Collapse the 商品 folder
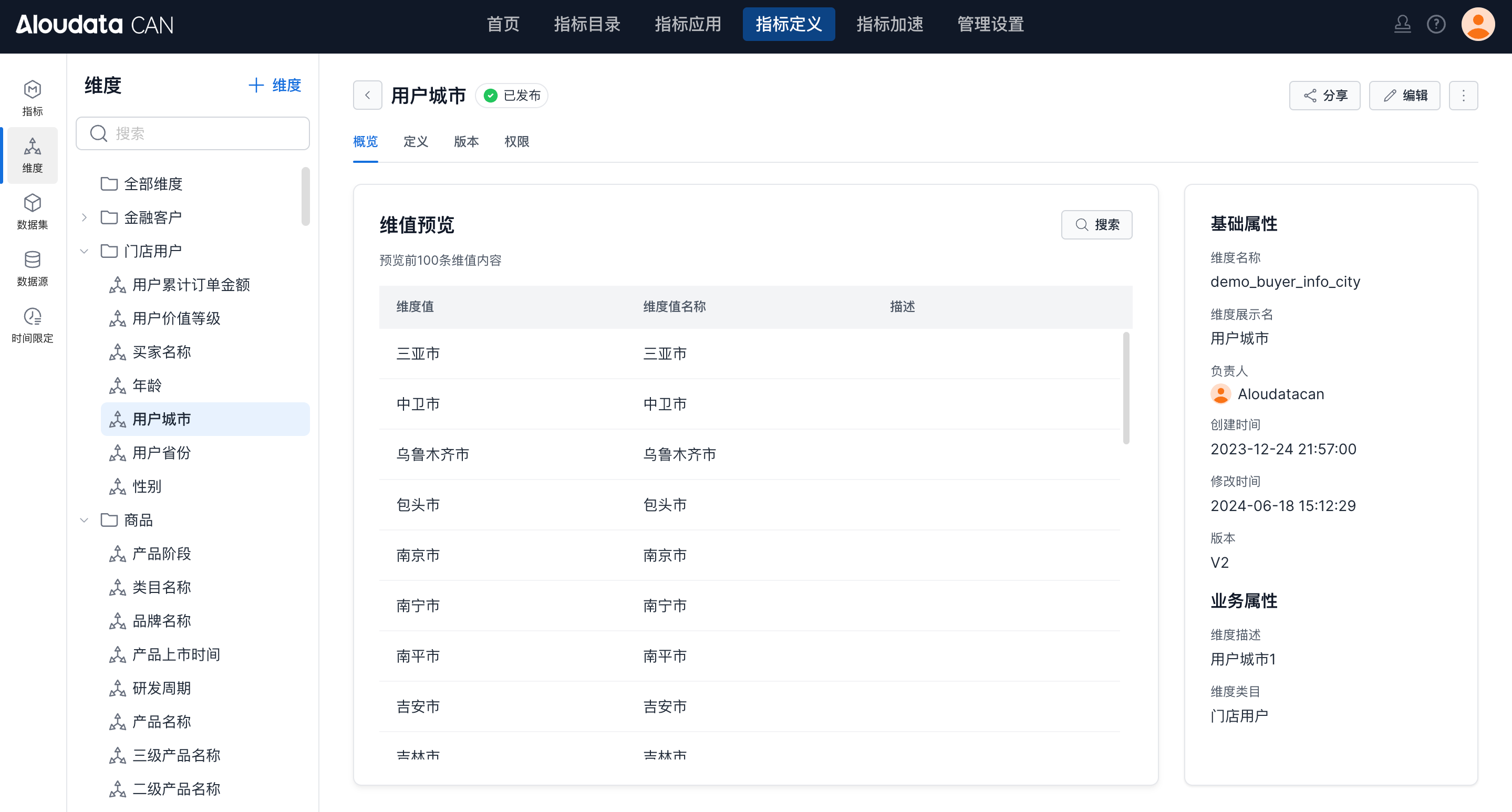This screenshot has height=812, width=1512. (84, 520)
